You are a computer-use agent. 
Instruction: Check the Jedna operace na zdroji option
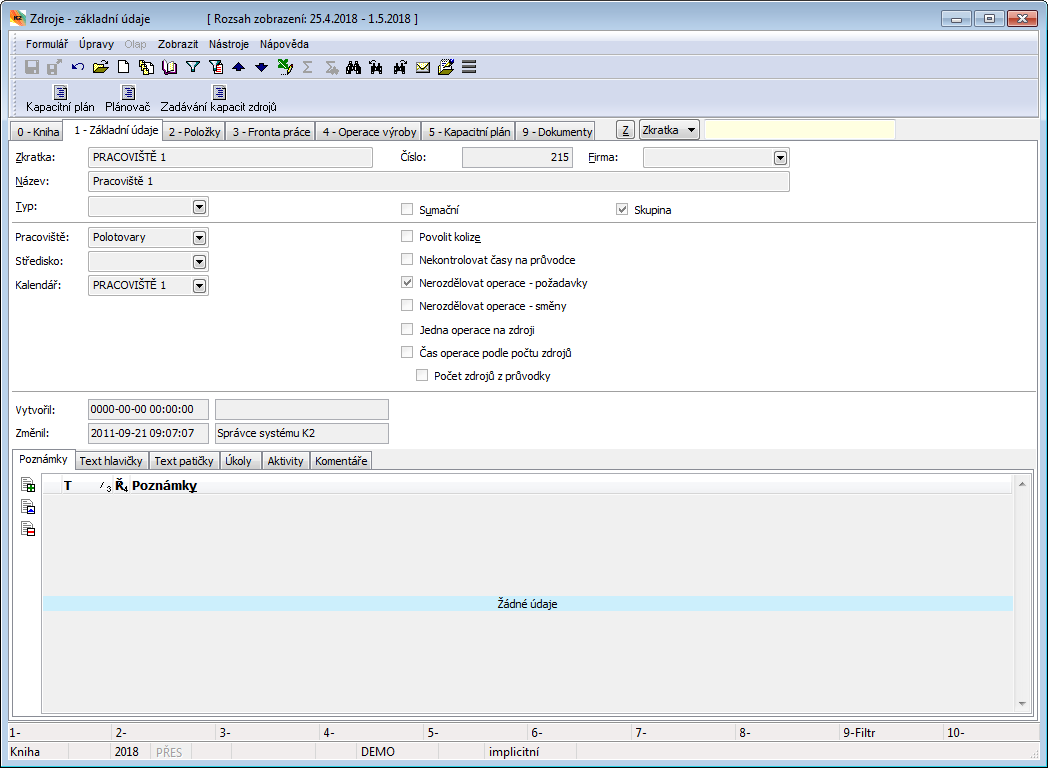coord(407,329)
